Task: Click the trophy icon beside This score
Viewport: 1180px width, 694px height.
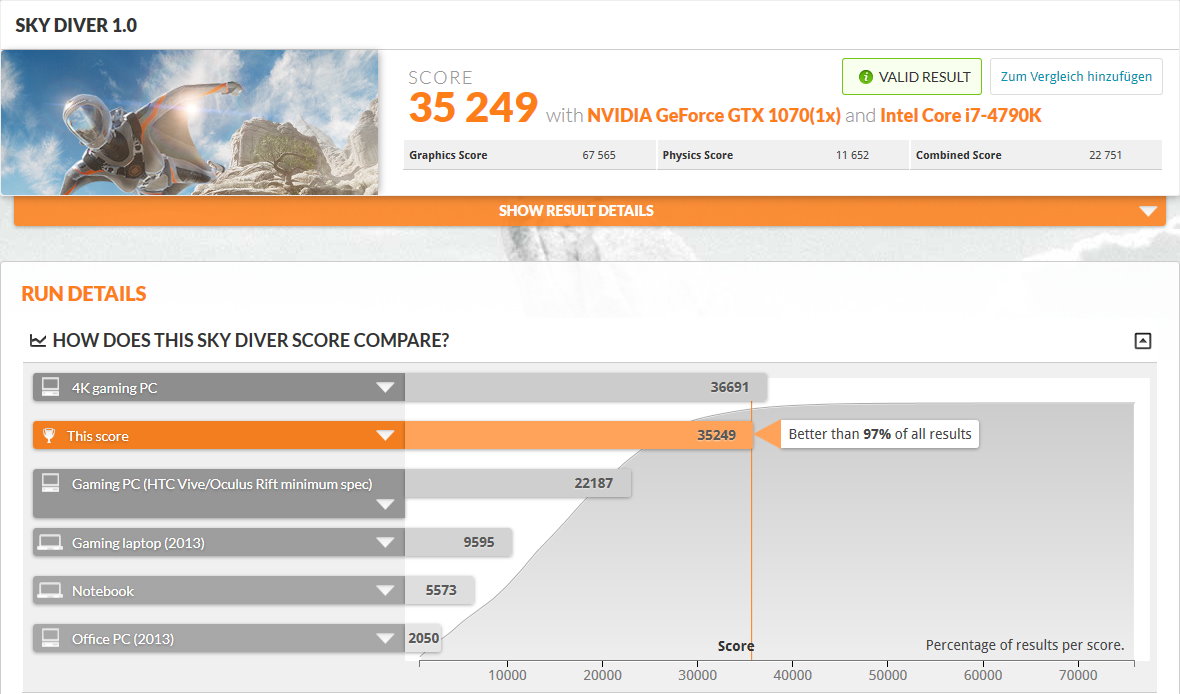Action: 49,436
